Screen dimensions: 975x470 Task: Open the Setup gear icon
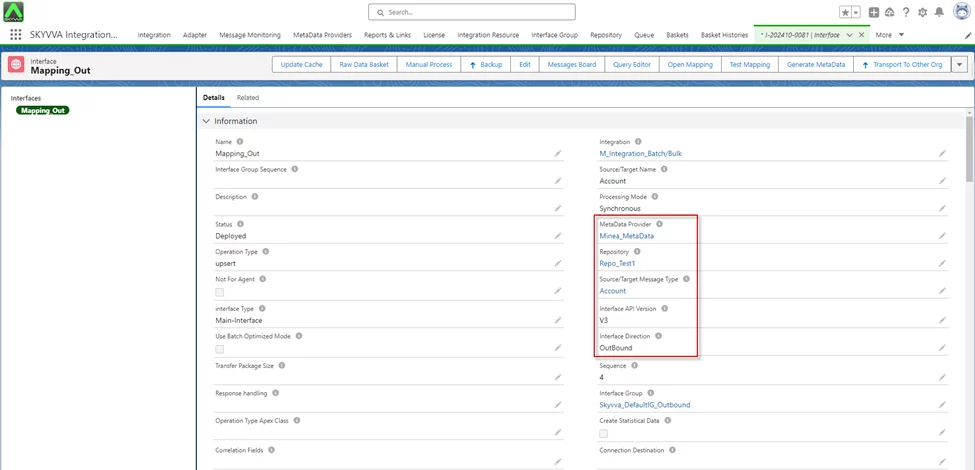point(922,12)
